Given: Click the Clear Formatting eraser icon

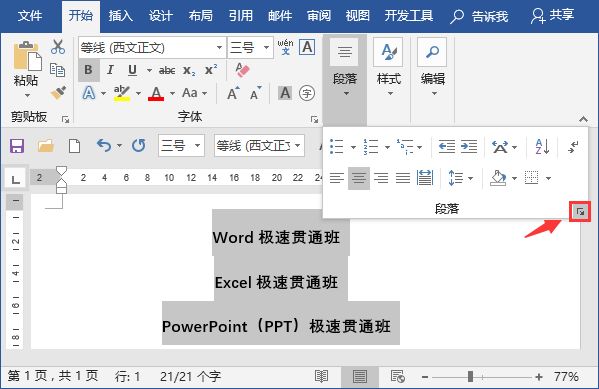Looking at the screenshot, I should 242,70.
